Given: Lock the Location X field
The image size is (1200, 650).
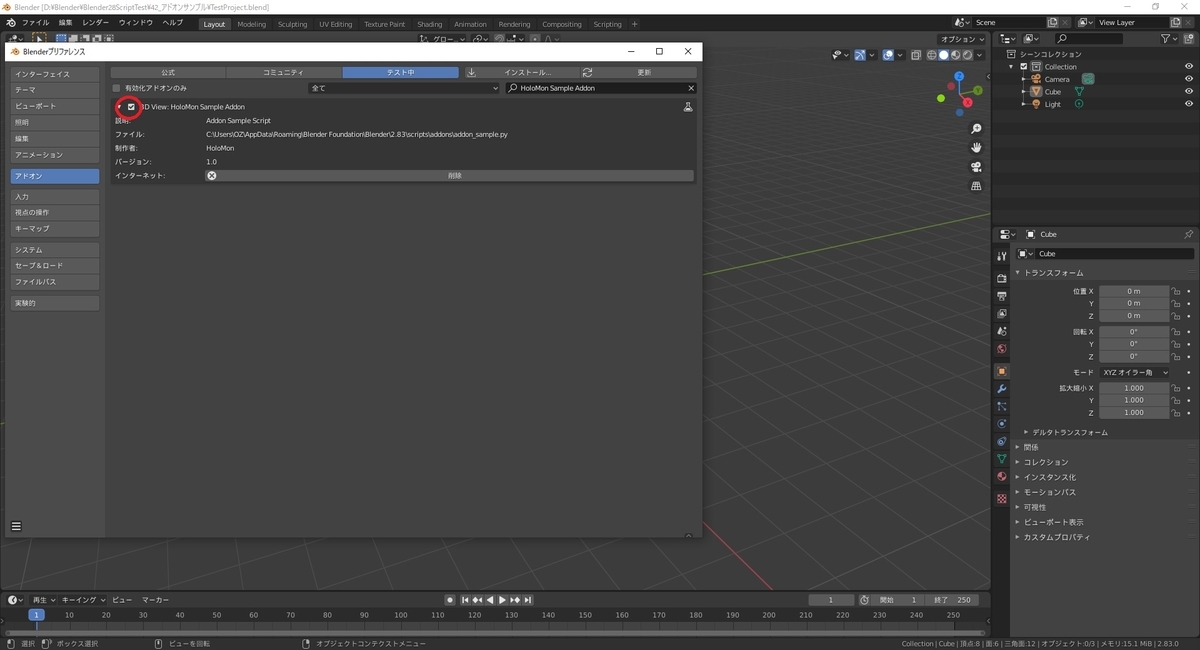Looking at the screenshot, I should click(1176, 291).
